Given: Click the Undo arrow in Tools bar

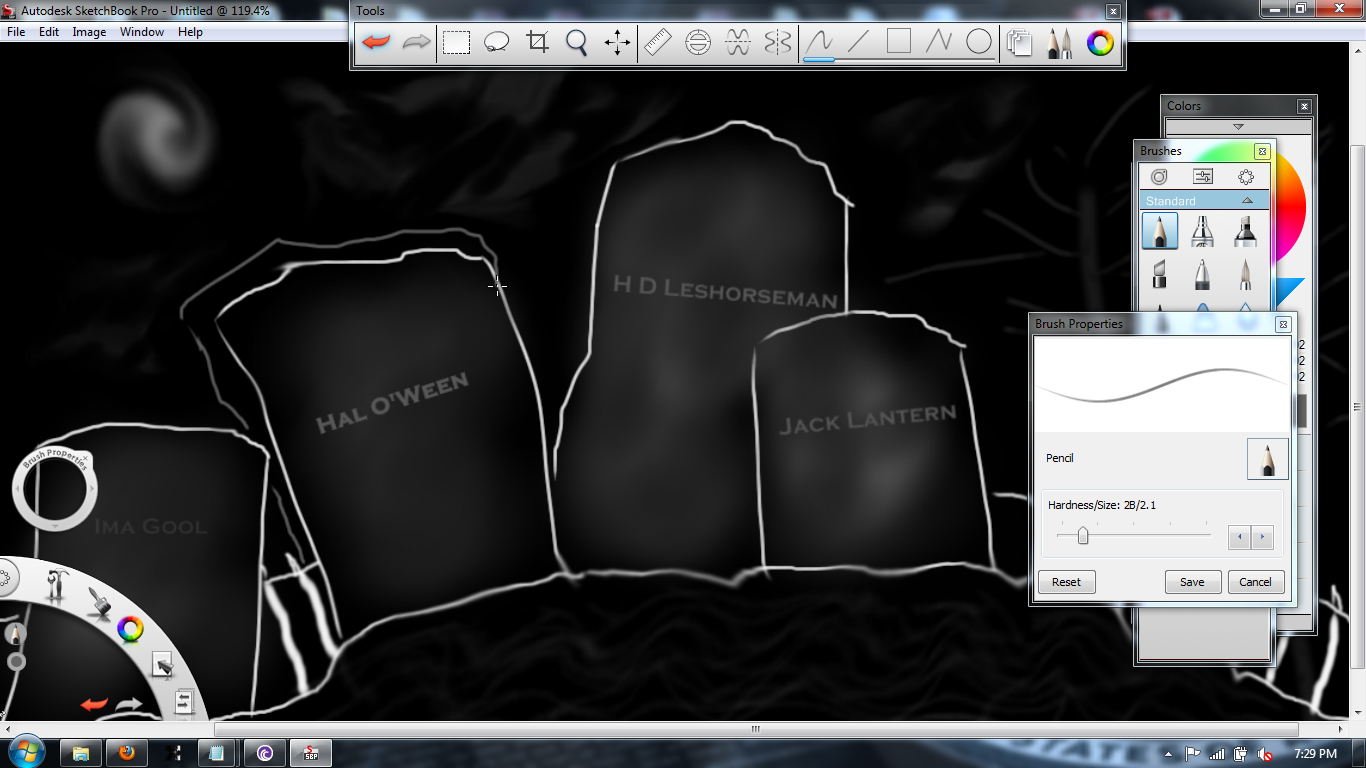Looking at the screenshot, I should [376, 42].
